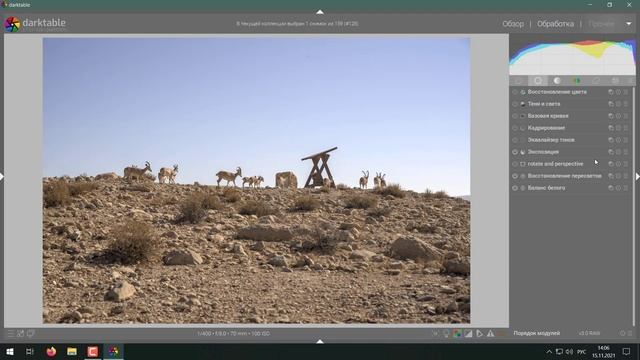The image size is (640, 360).
Task: Toggle raw overexposure indicator icon
Action: (x=457, y=333)
